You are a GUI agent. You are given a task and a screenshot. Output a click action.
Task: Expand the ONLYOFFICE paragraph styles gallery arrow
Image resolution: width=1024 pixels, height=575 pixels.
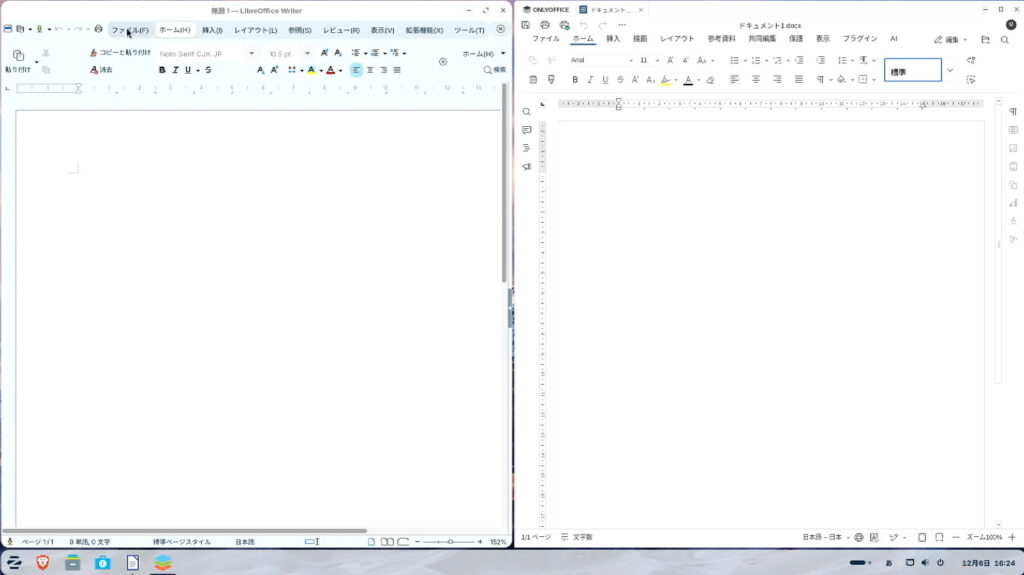click(950, 70)
